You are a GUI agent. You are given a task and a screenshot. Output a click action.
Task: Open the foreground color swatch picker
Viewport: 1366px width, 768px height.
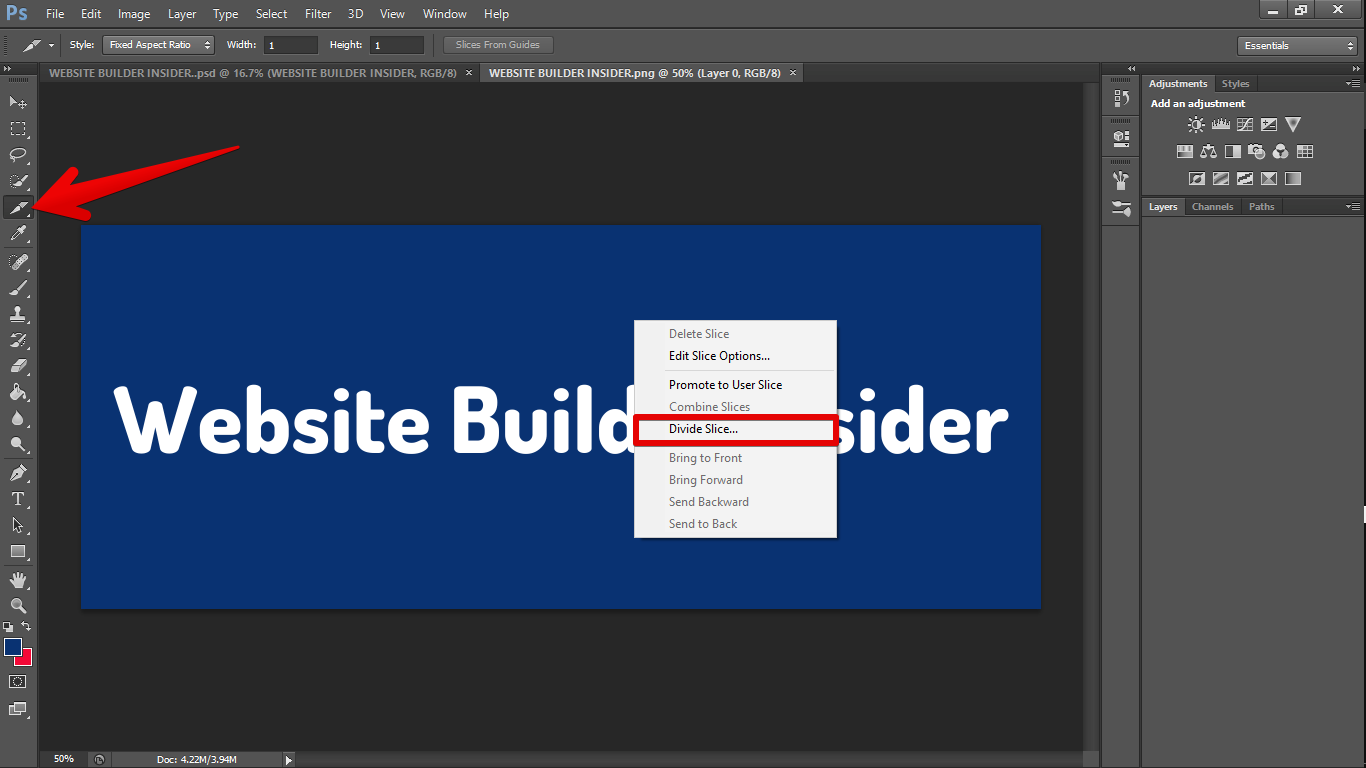point(12,647)
